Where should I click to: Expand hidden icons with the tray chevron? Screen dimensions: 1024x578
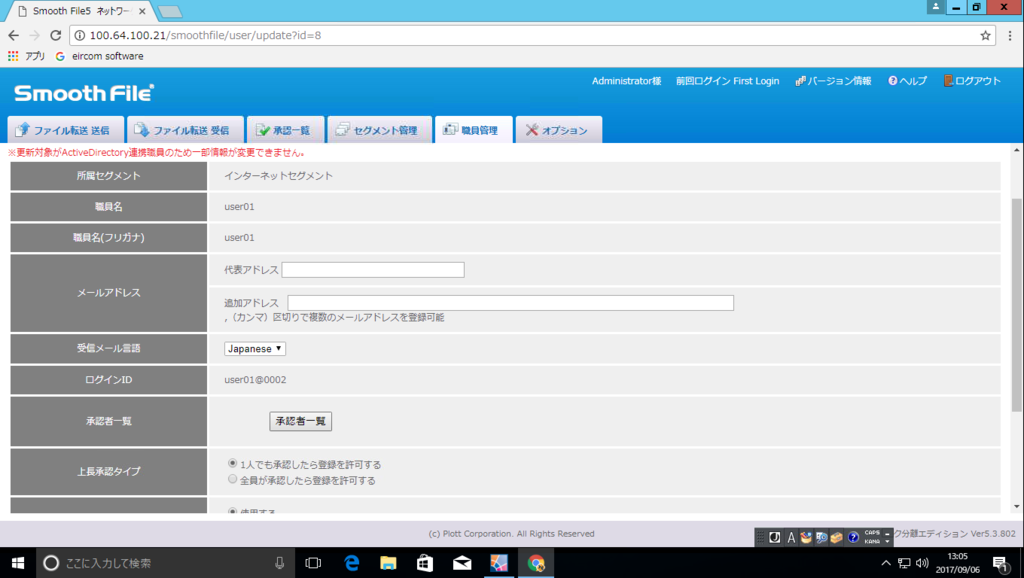point(884,562)
